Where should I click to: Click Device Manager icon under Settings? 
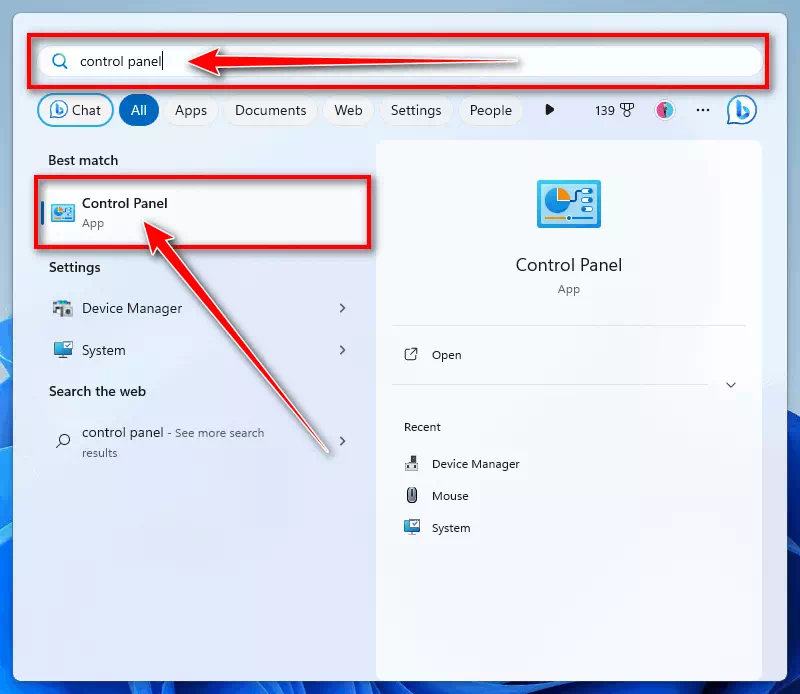63,308
